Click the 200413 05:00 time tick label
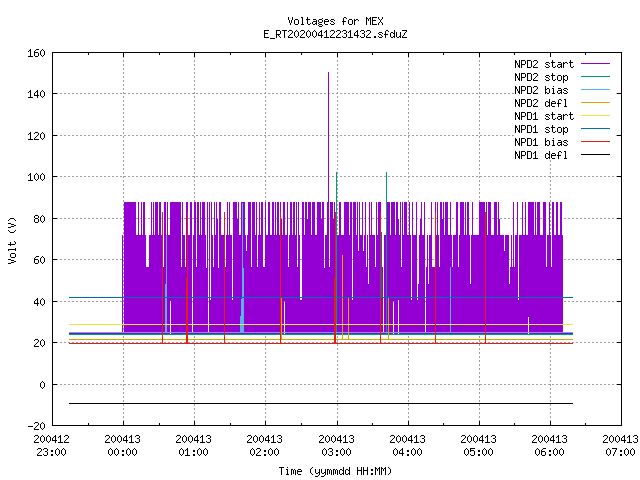 [x=478, y=446]
